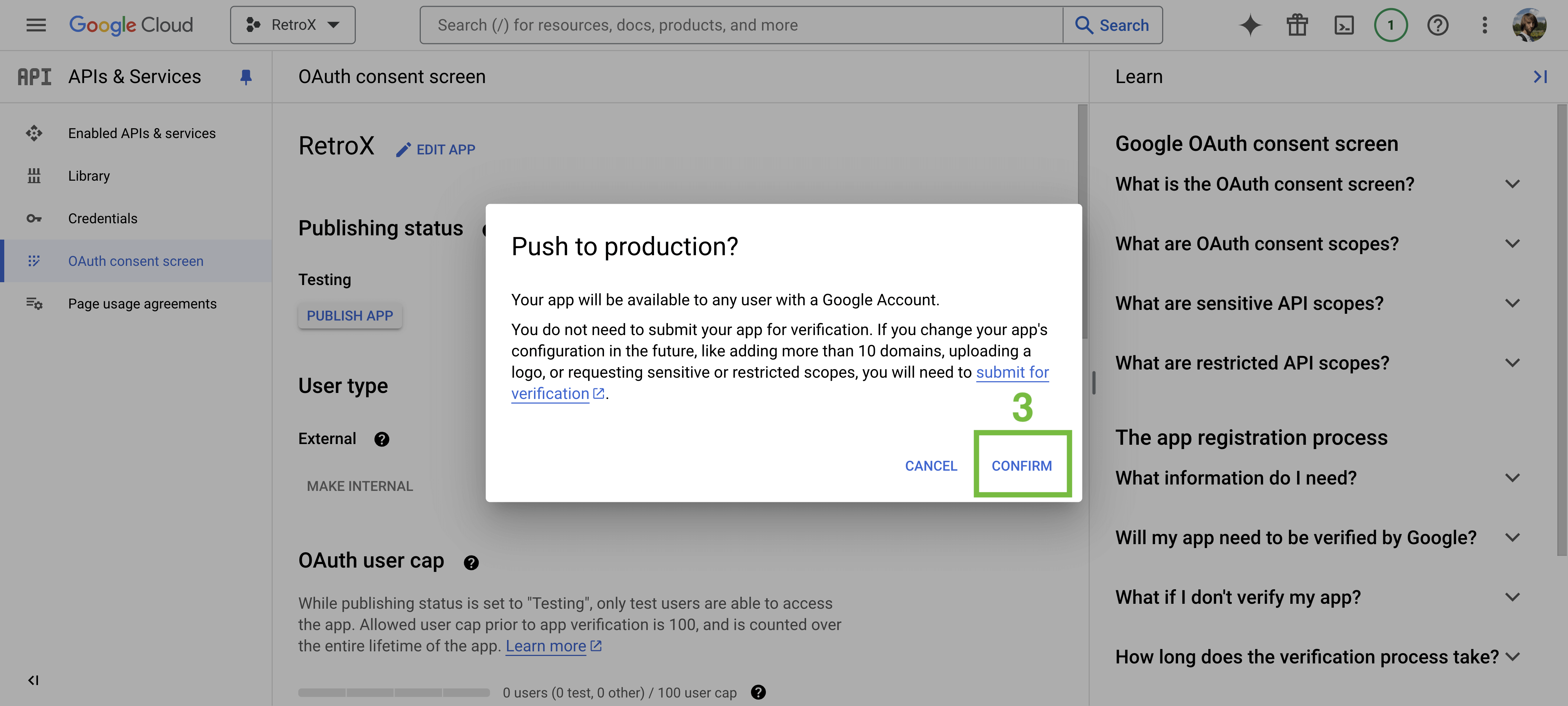Image resolution: width=1568 pixels, height=706 pixels.
Task: Click the Learn panel vertical scrollbar
Action: [1562, 330]
